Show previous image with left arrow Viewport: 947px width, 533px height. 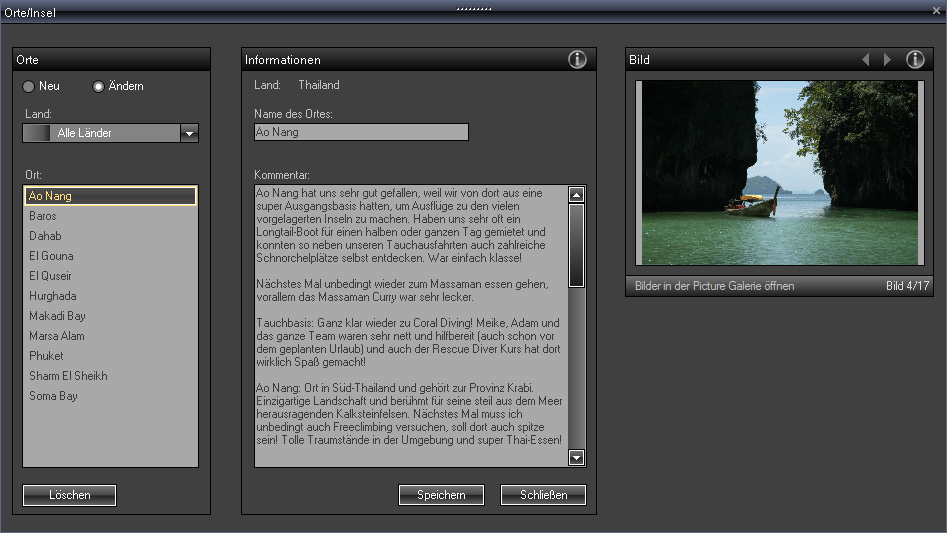[866, 60]
